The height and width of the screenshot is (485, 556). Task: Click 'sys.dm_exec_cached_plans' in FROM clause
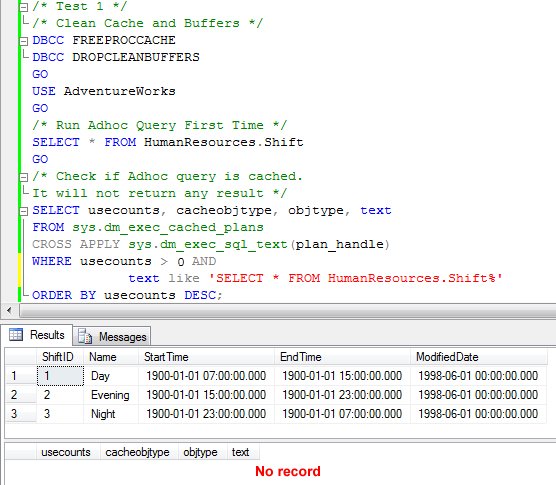pyautogui.click(x=168, y=227)
